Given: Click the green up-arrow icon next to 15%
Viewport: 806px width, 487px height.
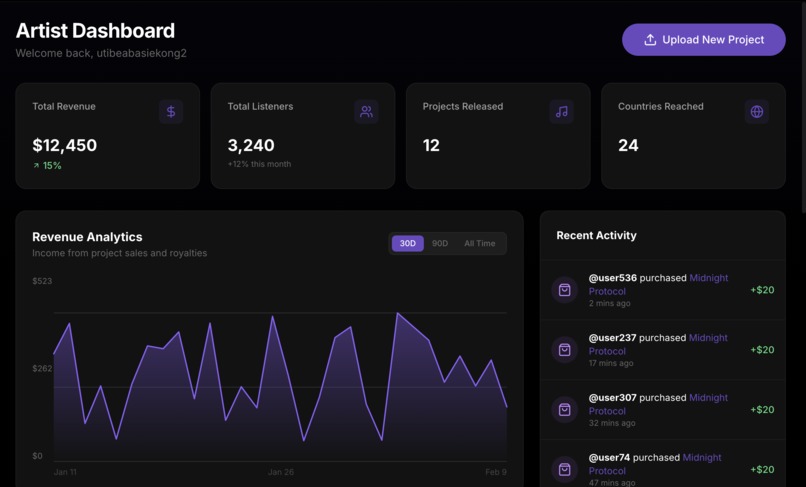Looking at the screenshot, I should (x=36, y=166).
